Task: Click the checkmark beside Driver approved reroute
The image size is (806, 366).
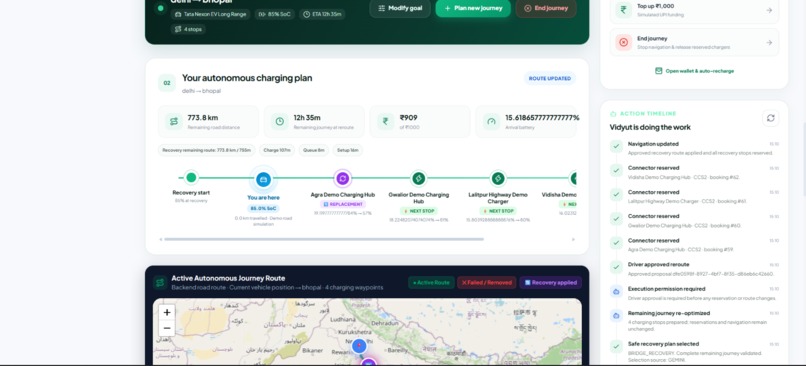Action: pos(616,267)
